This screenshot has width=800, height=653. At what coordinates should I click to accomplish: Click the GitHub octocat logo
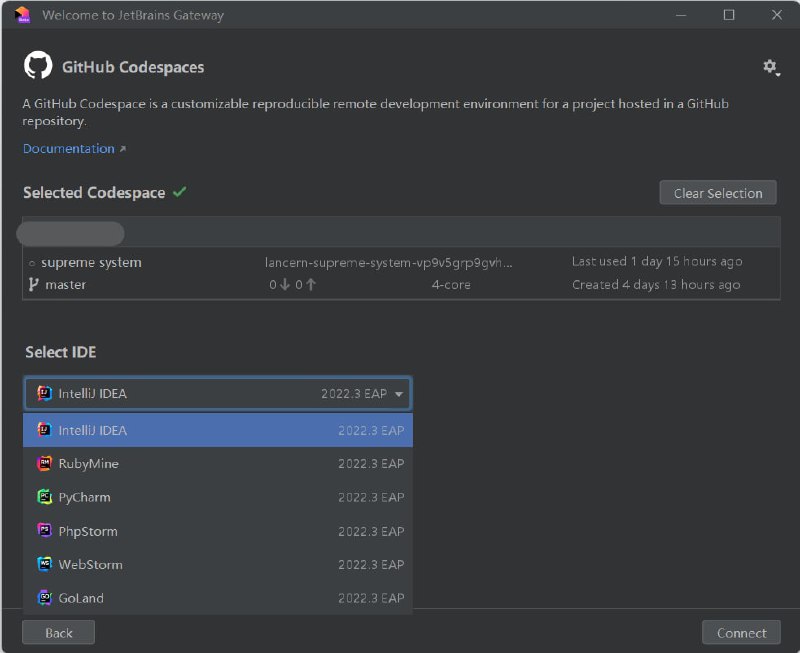(38, 65)
